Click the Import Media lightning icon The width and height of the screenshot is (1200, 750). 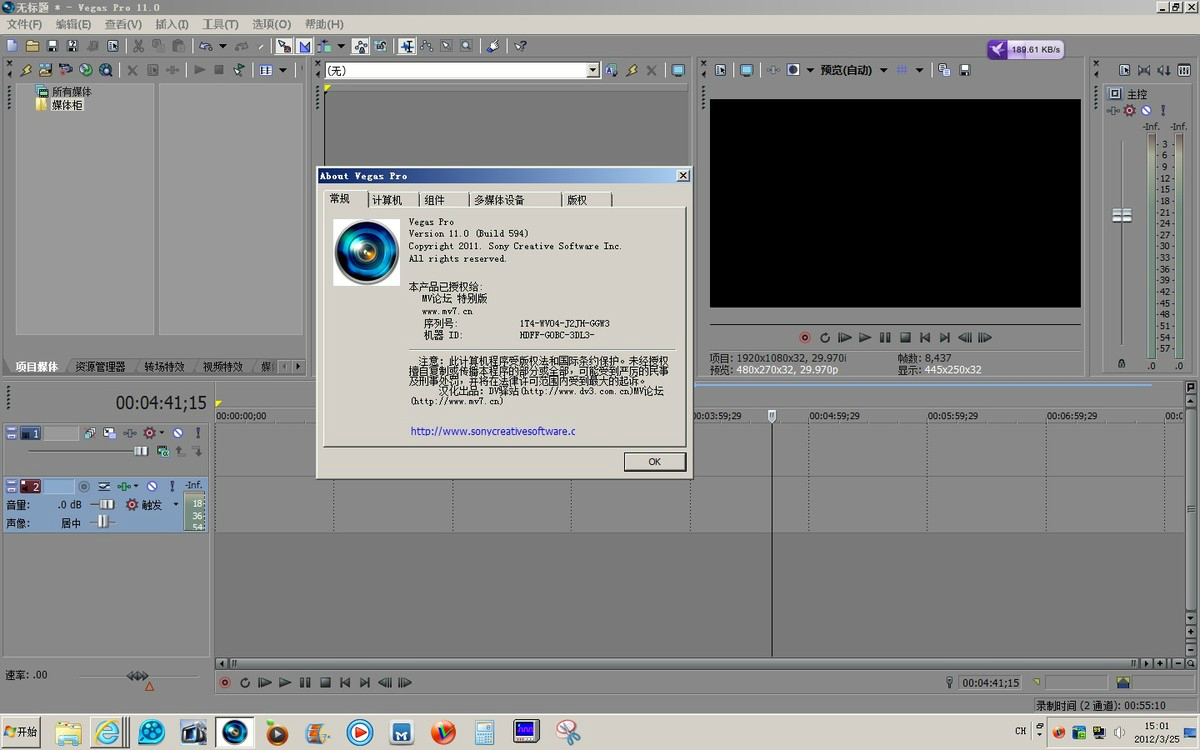click(x=27, y=70)
